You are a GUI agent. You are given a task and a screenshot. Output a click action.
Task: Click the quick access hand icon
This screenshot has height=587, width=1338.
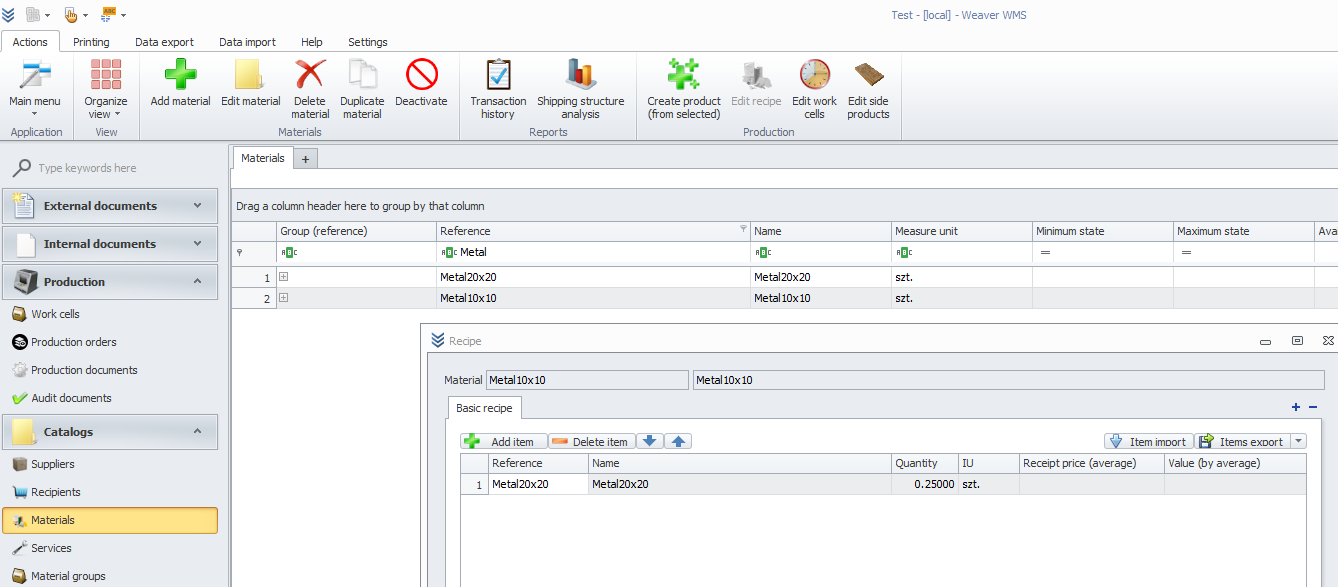pos(71,15)
